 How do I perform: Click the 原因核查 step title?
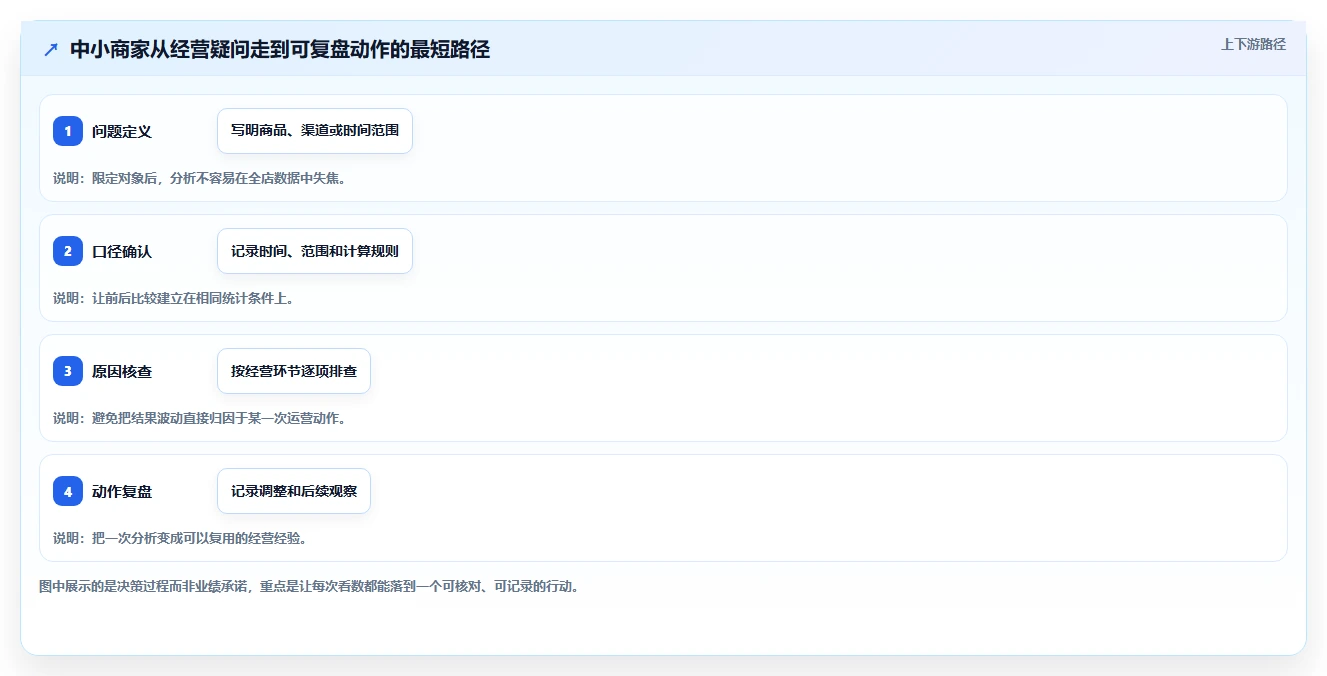[122, 371]
